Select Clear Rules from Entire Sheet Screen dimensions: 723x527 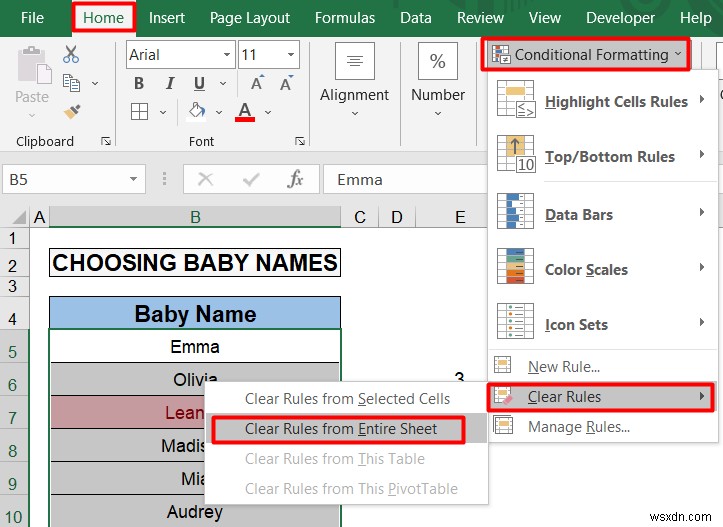[347, 429]
